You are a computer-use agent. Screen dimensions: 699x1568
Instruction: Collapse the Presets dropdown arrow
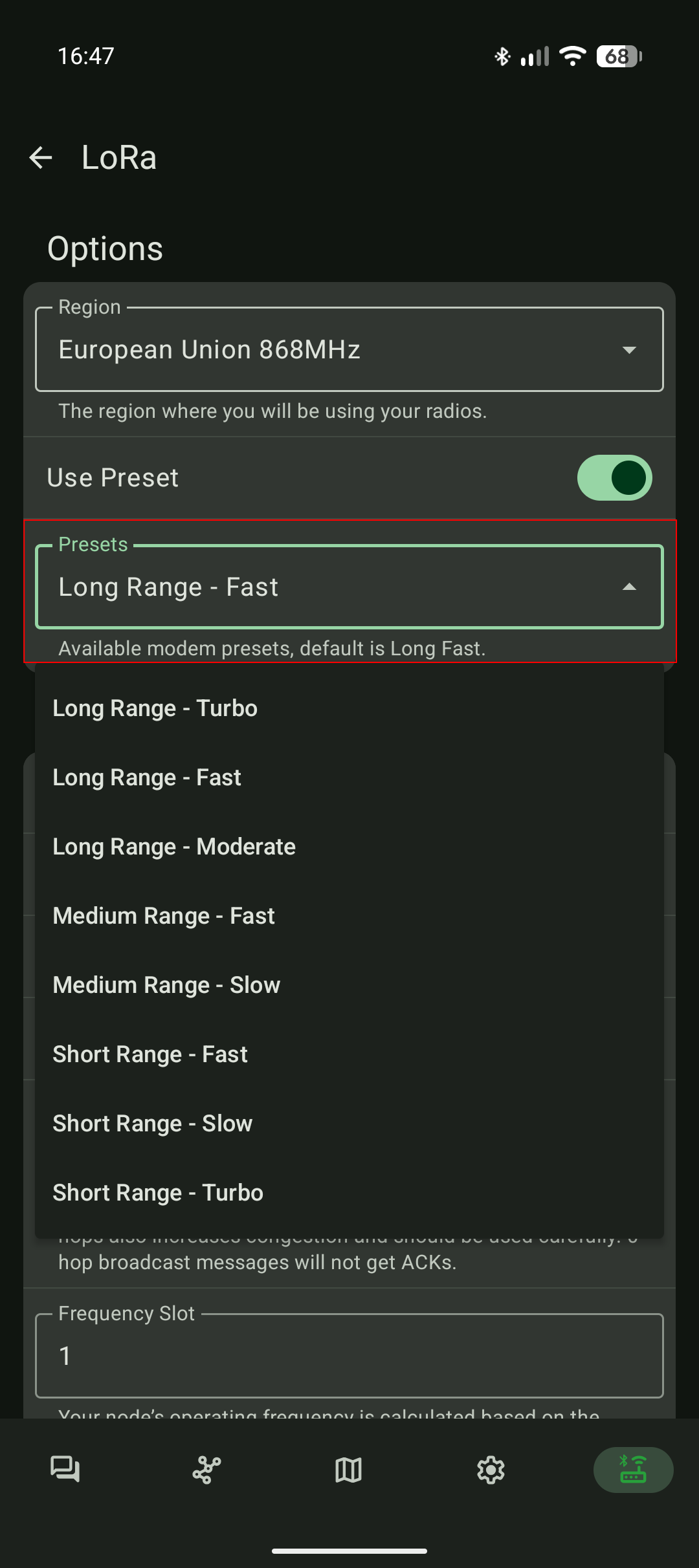(628, 587)
